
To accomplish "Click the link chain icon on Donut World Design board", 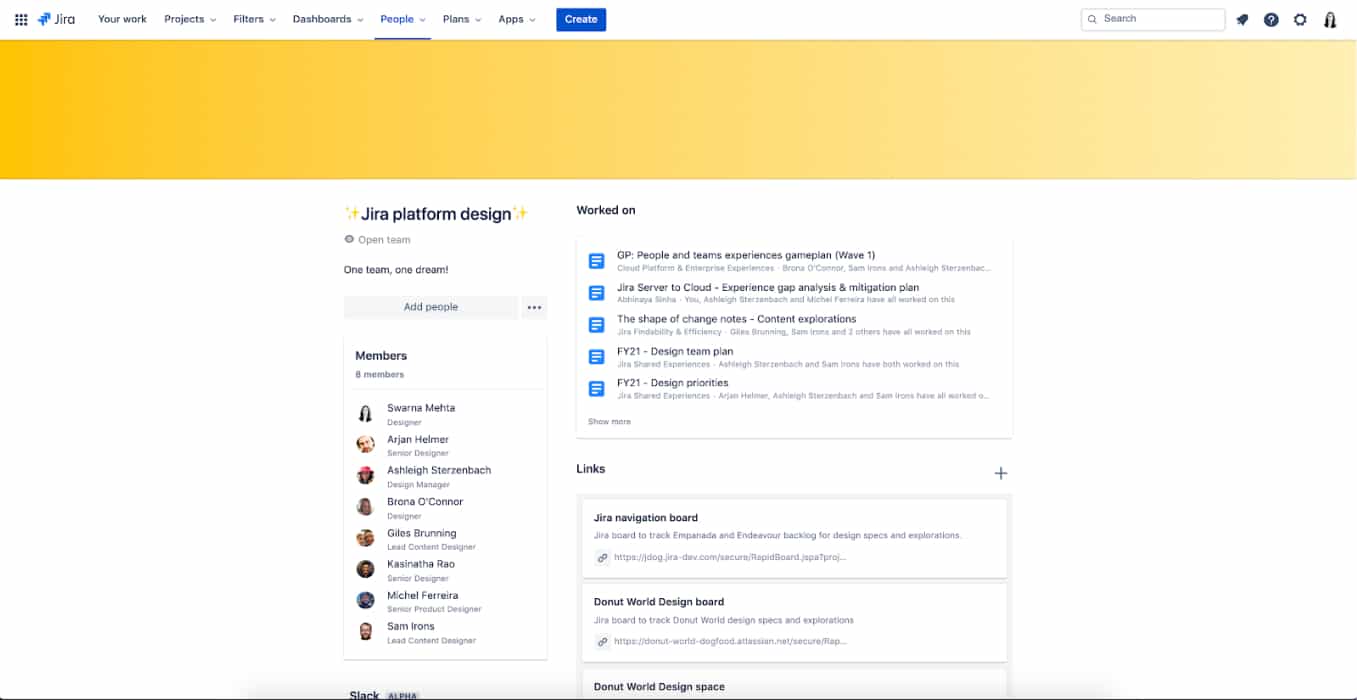I will [602, 642].
